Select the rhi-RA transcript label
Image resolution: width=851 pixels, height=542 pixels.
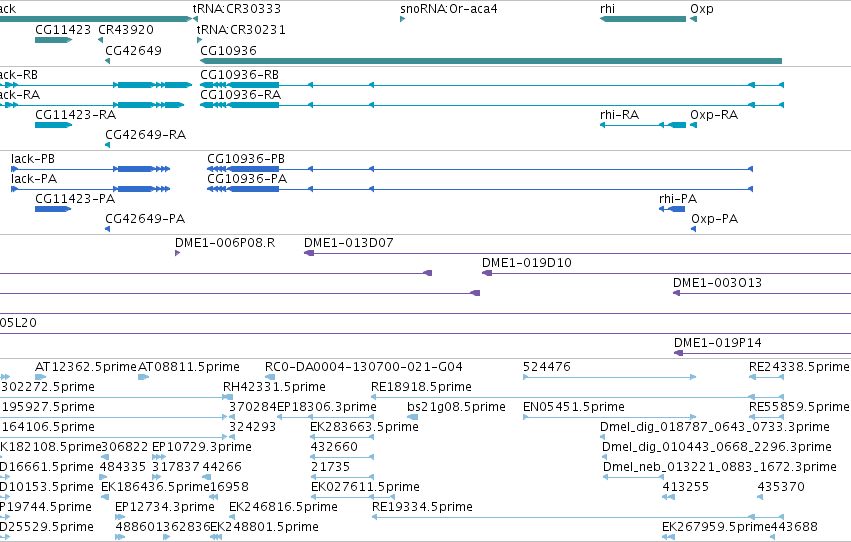(619, 114)
